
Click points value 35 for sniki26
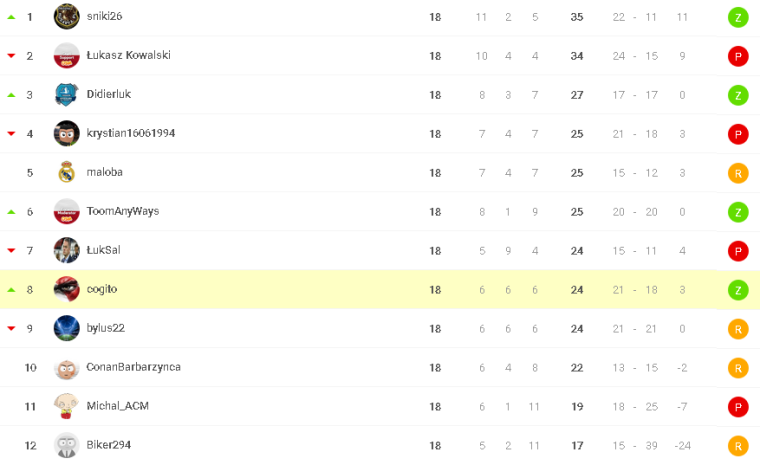(x=577, y=17)
